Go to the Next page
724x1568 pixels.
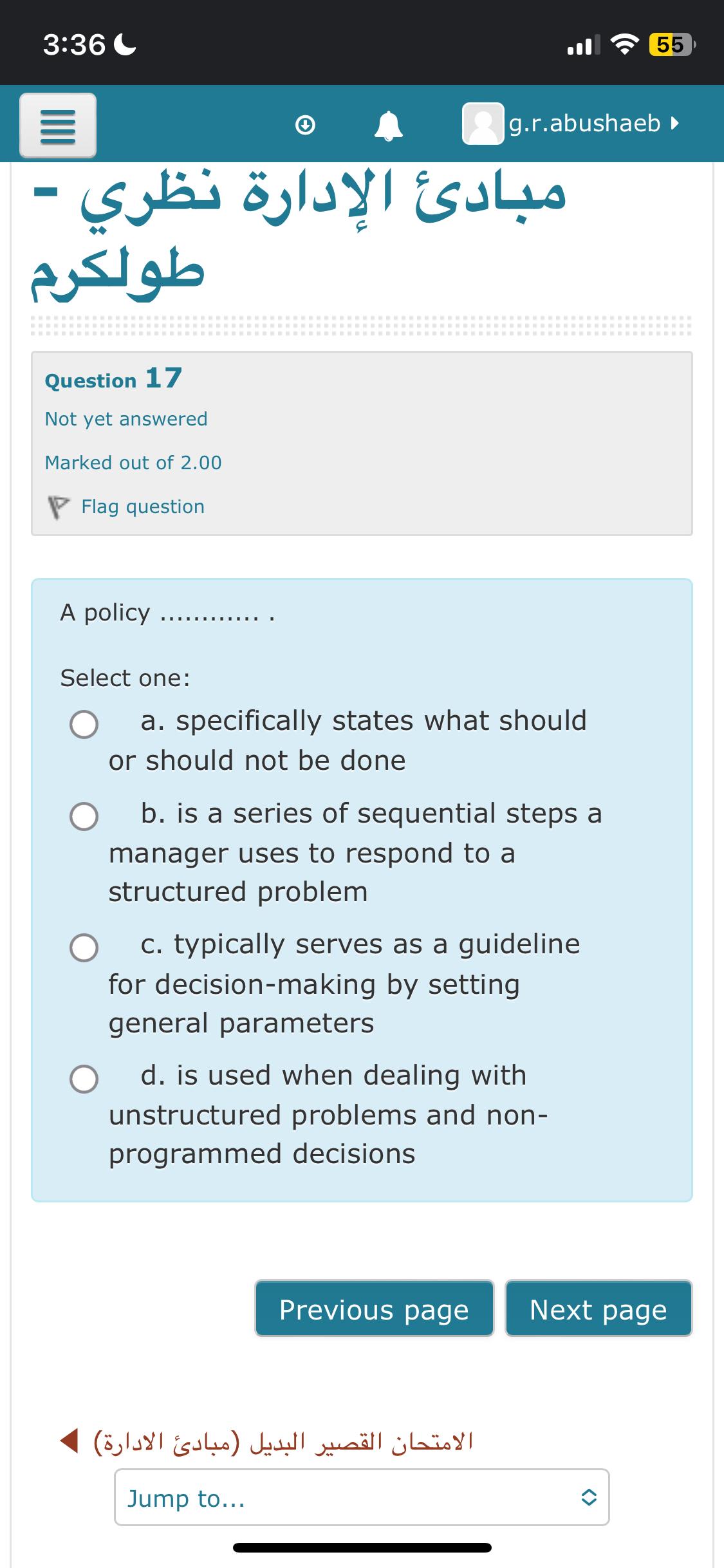[599, 1308]
